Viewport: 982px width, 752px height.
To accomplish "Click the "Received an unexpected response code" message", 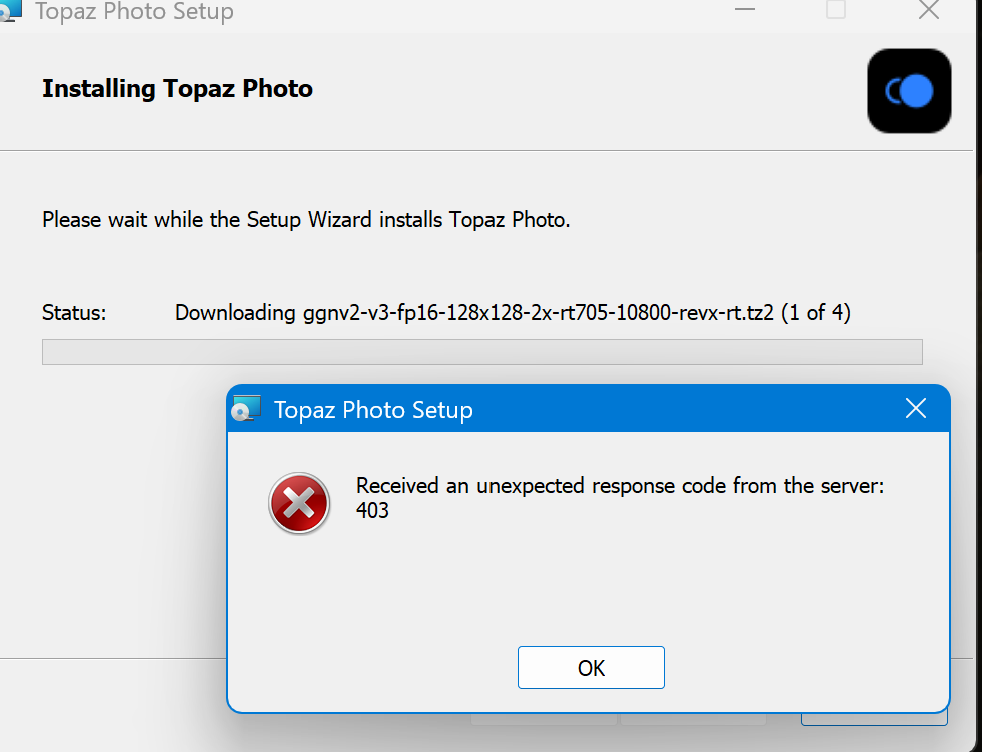I will (620, 486).
